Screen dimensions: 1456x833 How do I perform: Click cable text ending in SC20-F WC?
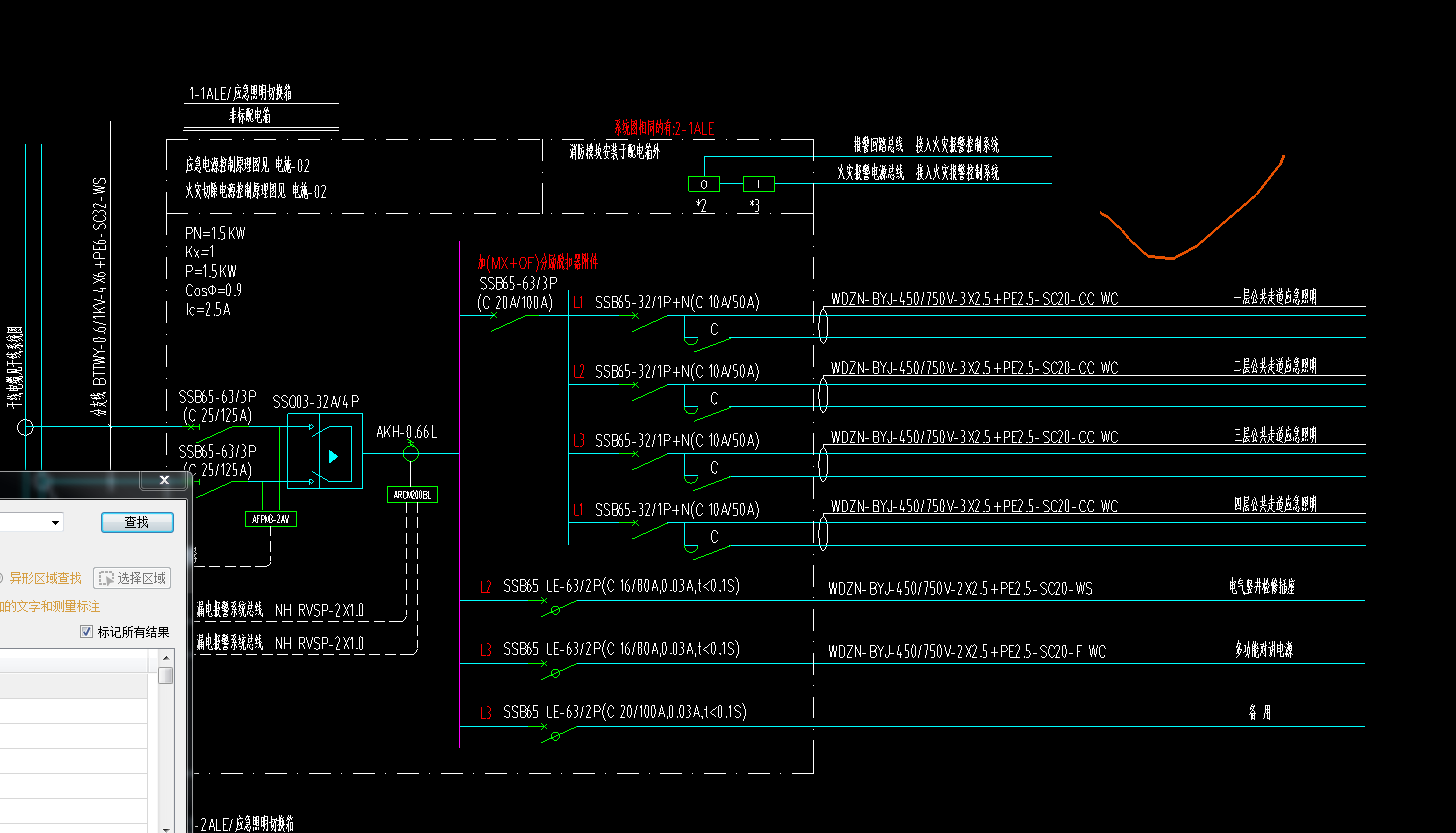tap(967, 652)
